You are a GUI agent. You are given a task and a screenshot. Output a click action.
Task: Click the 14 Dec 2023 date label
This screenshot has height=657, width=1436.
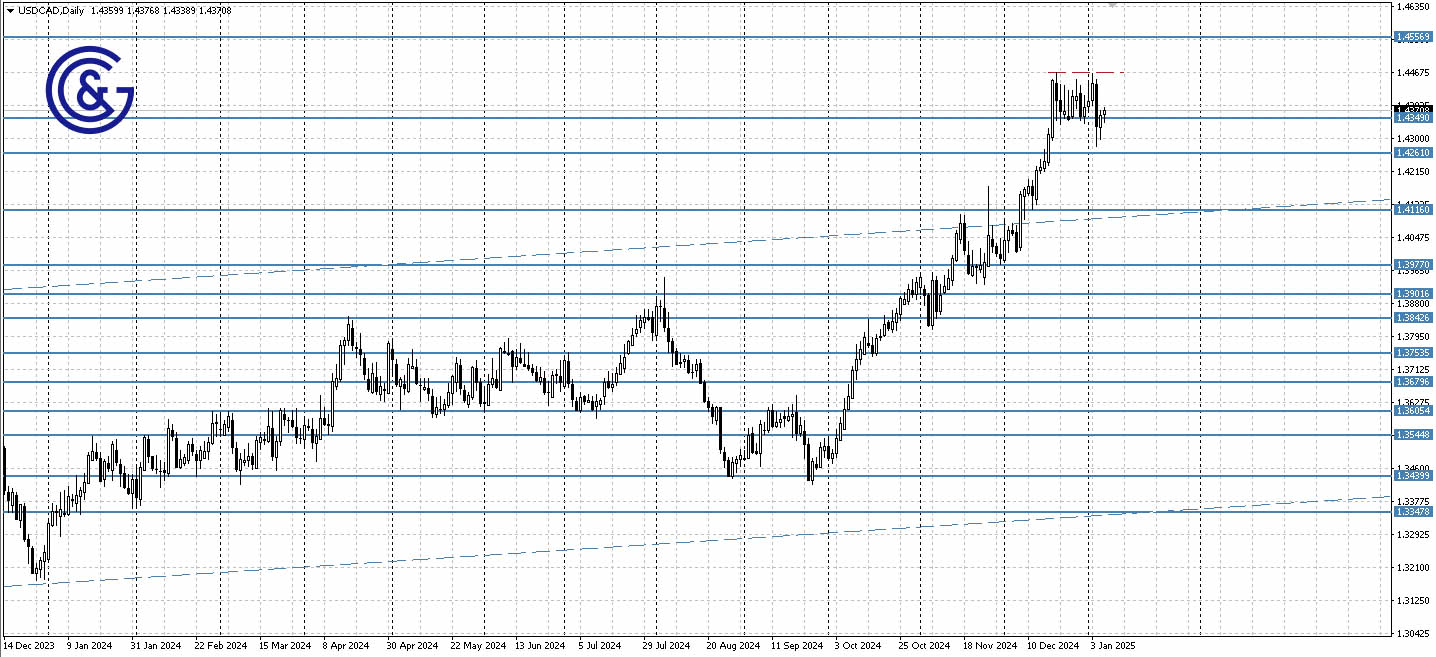[x=28, y=646]
